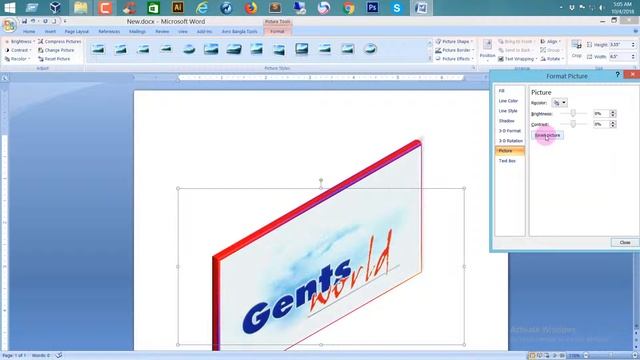Open the Recolor dropdown in the ribbon
This screenshot has width=640, height=360.
tap(18, 59)
